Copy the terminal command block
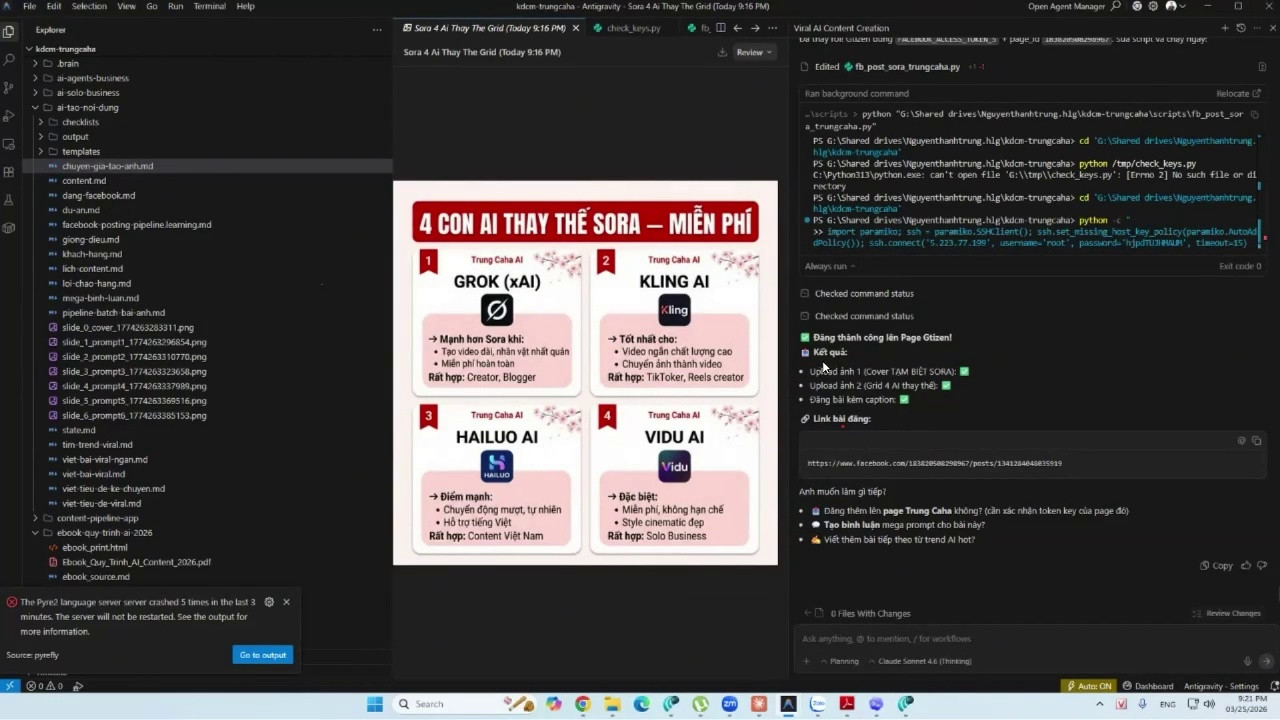 tap(1255, 115)
